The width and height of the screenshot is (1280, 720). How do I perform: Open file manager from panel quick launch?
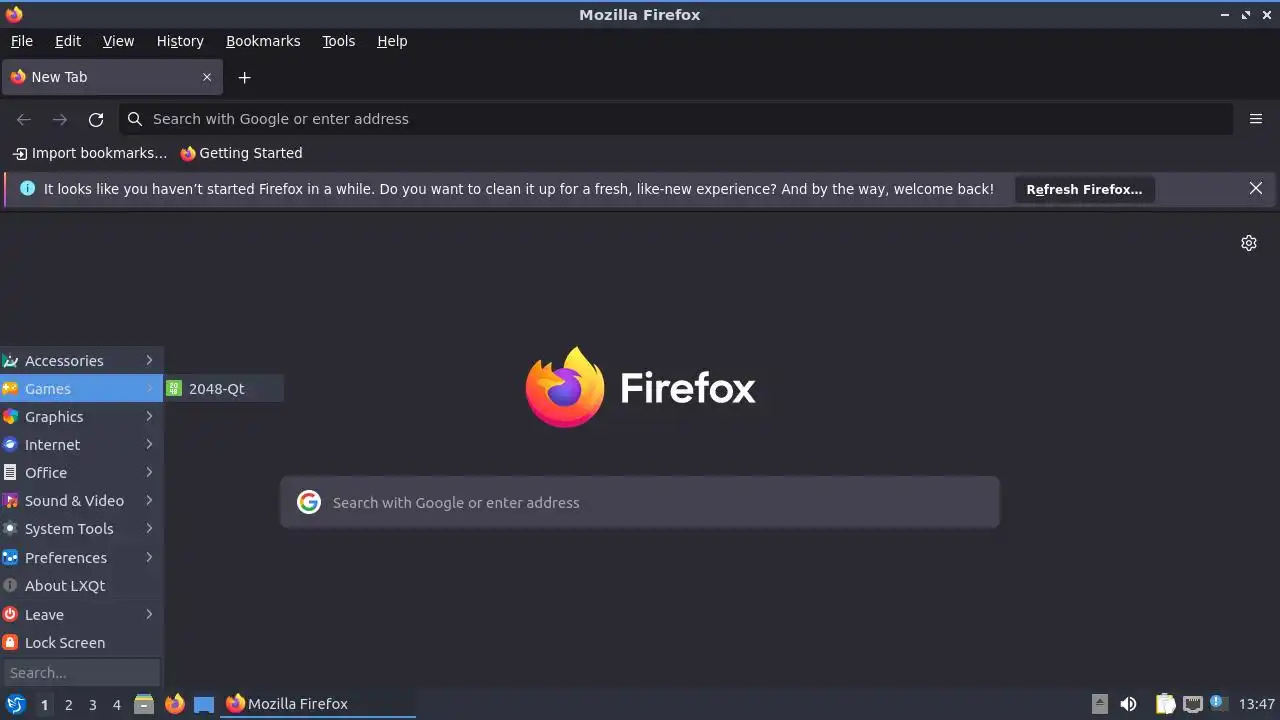(x=144, y=704)
